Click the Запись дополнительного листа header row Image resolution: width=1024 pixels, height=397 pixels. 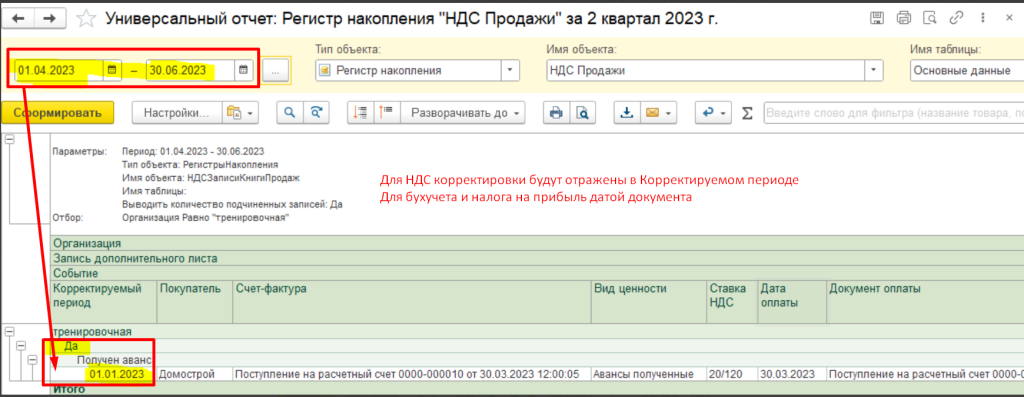pos(537,259)
